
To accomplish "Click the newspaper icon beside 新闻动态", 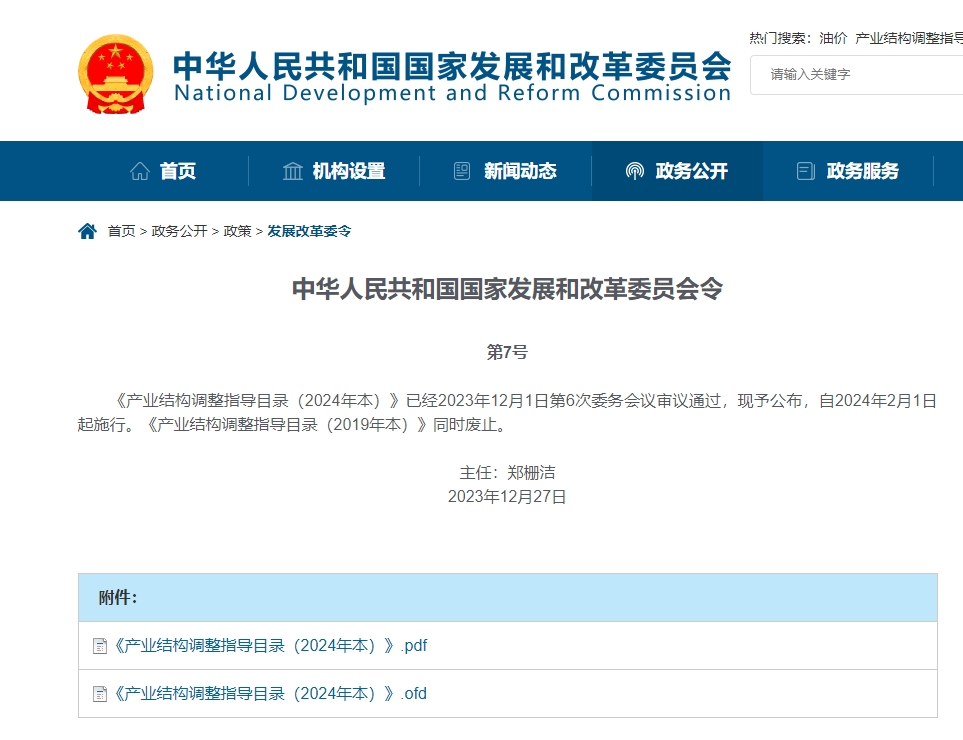I will [x=462, y=171].
